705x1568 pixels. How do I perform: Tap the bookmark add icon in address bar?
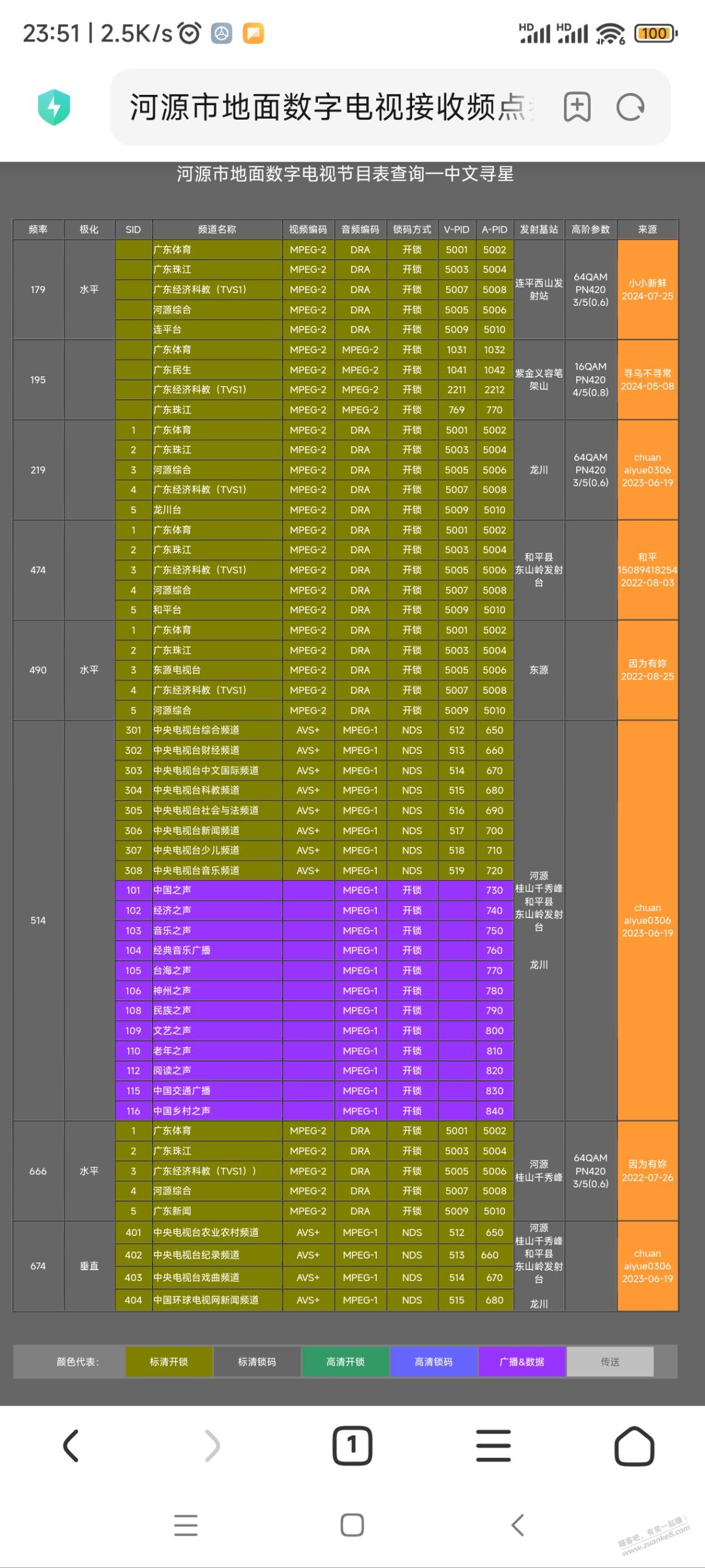tap(577, 107)
